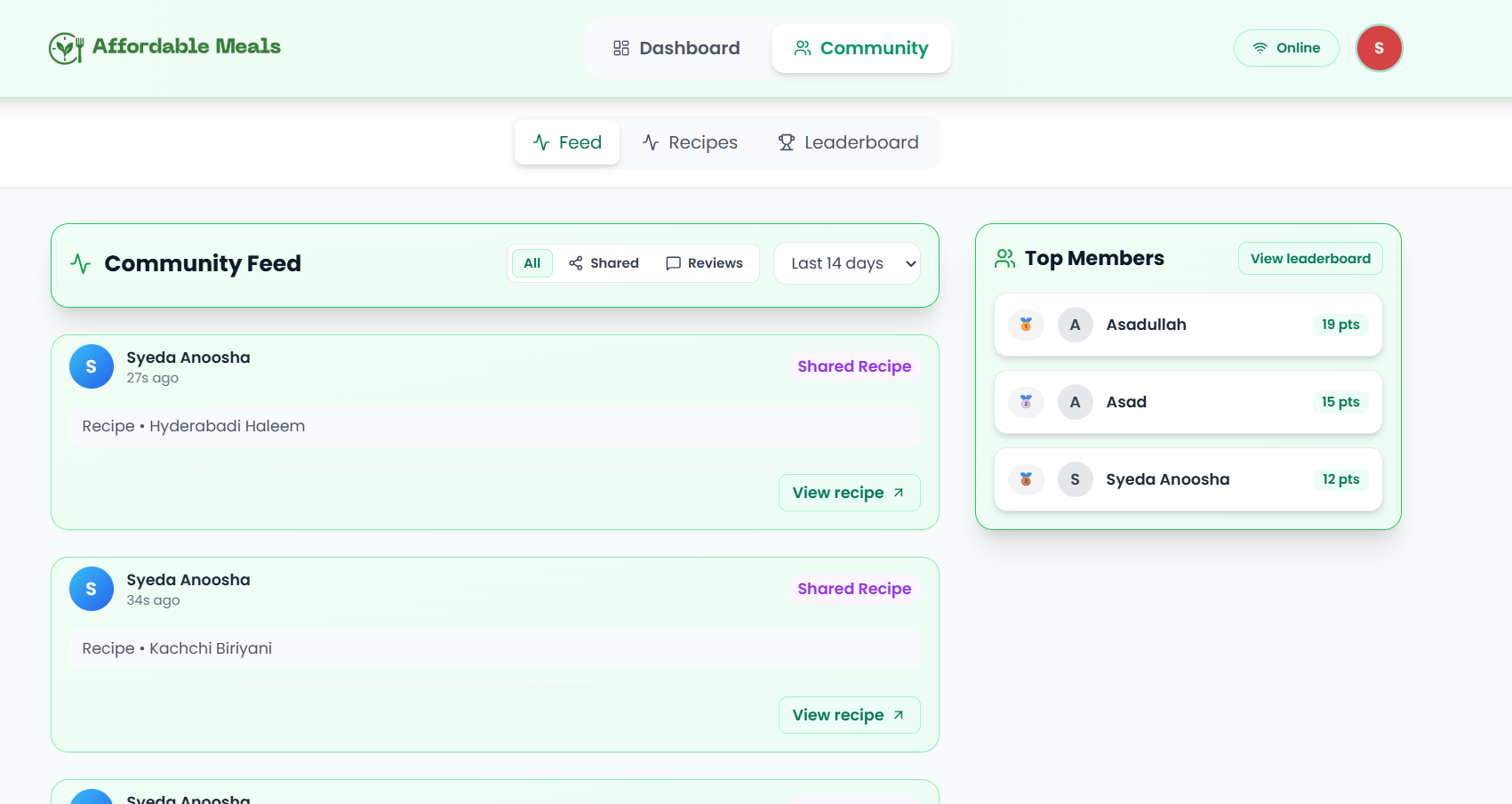Click the 19 pts badge for Asadullah
The width and height of the screenshot is (1512, 804).
(1340, 325)
